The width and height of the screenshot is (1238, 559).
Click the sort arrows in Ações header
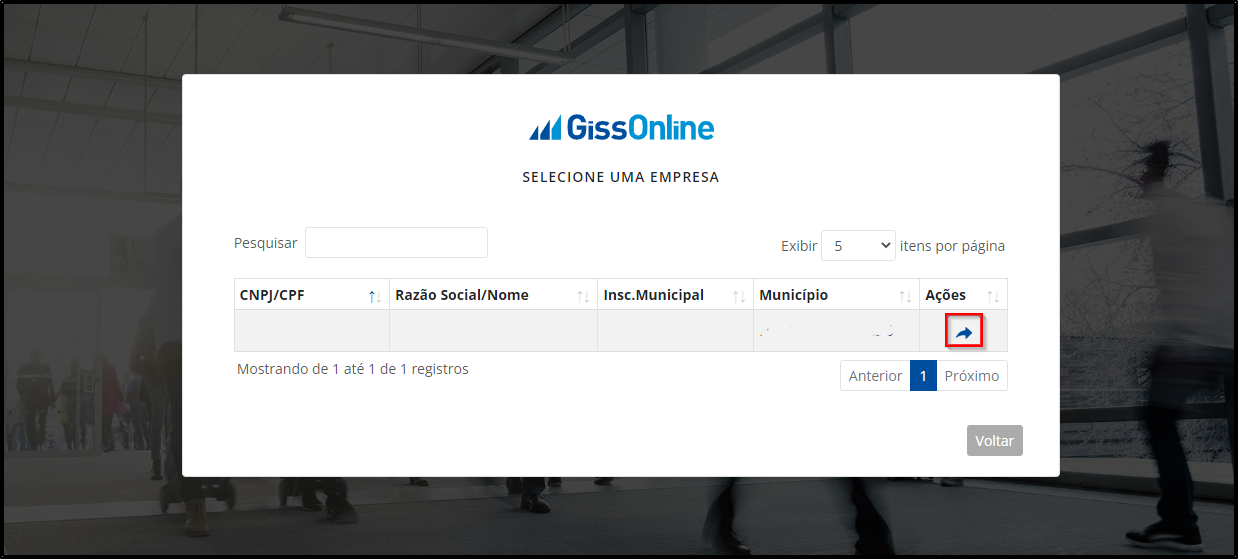pos(993,296)
